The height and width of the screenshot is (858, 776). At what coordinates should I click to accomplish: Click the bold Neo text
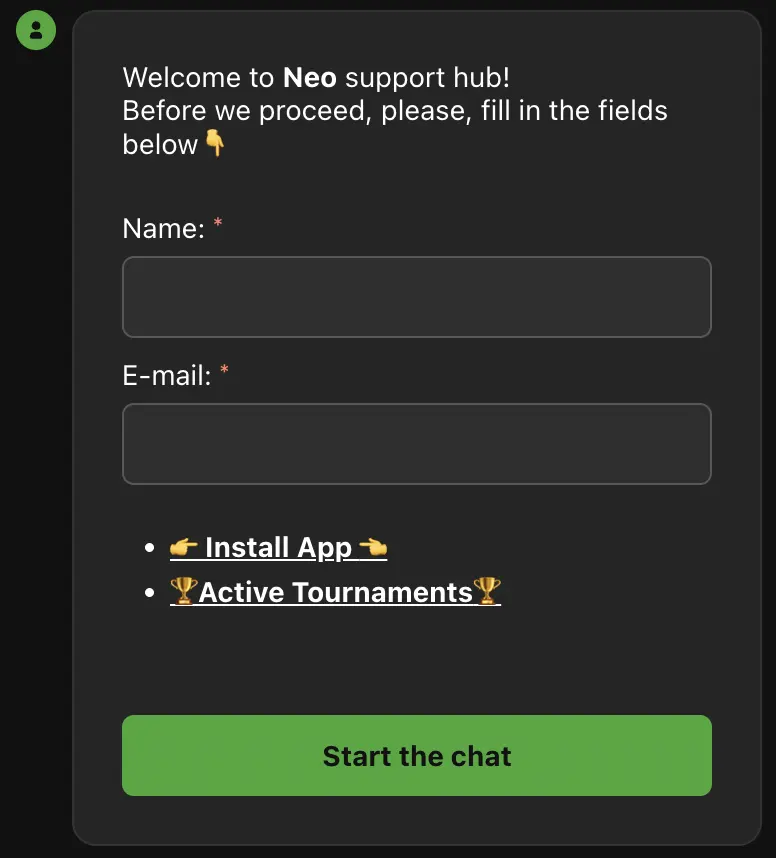pos(310,77)
